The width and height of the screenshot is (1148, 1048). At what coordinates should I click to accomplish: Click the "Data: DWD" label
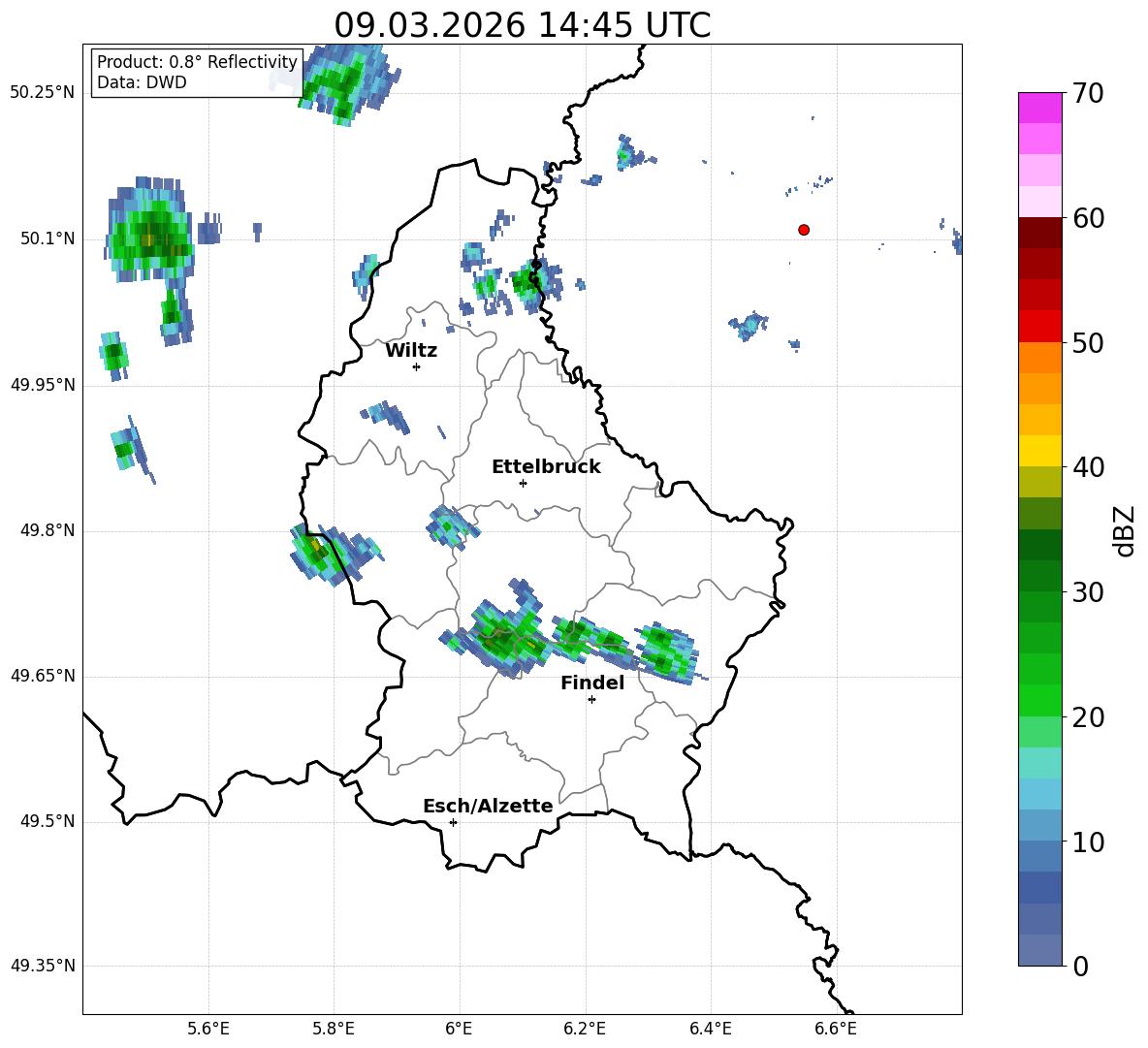(142, 82)
